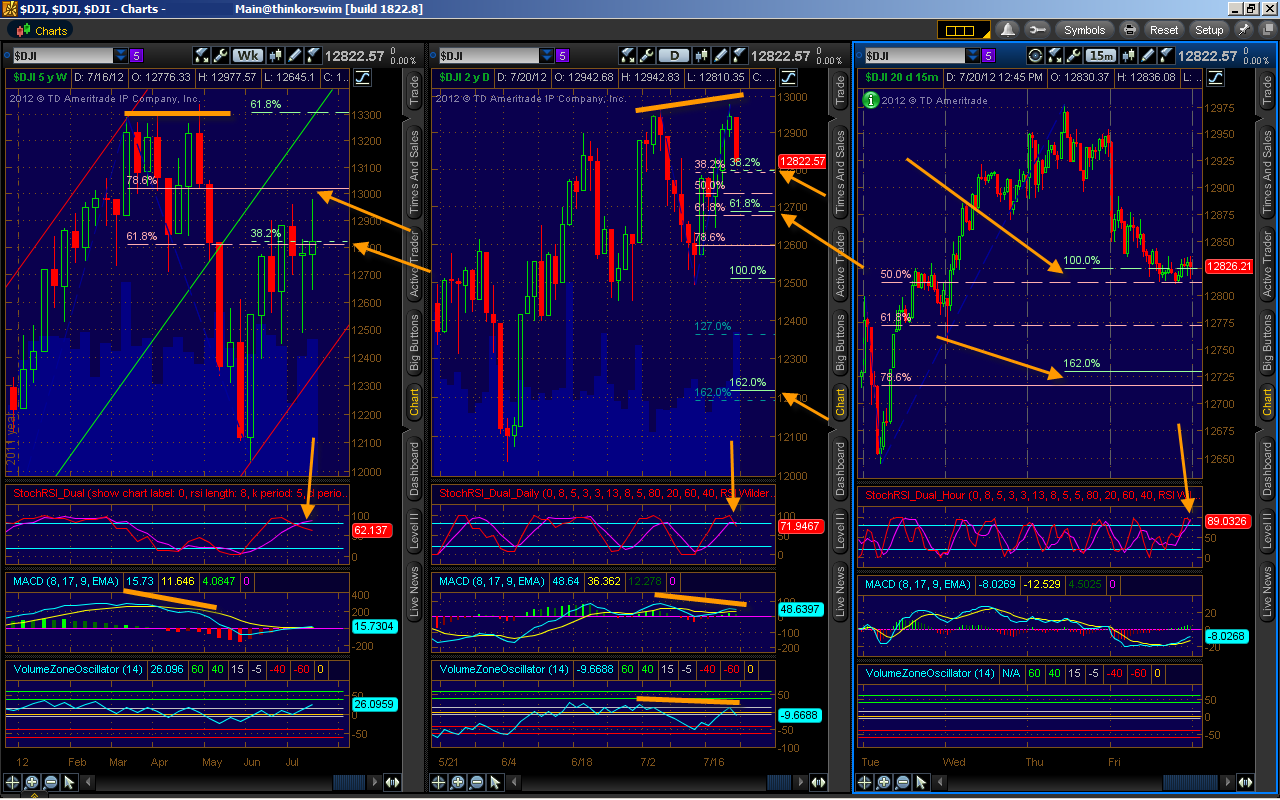Open the 15m timeframe selector

coord(1101,56)
